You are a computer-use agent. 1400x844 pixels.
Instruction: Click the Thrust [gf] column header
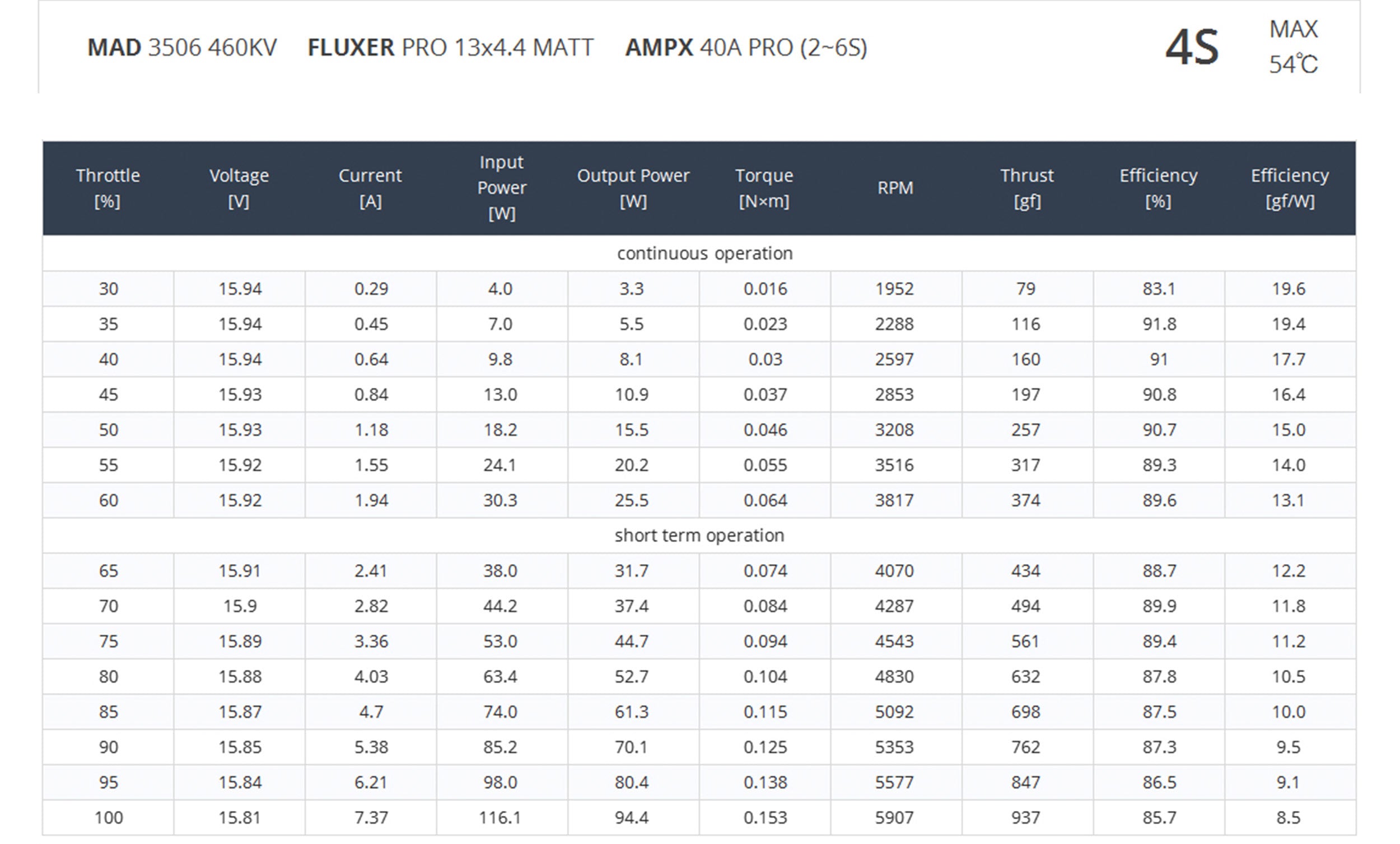tap(1026, 188)
